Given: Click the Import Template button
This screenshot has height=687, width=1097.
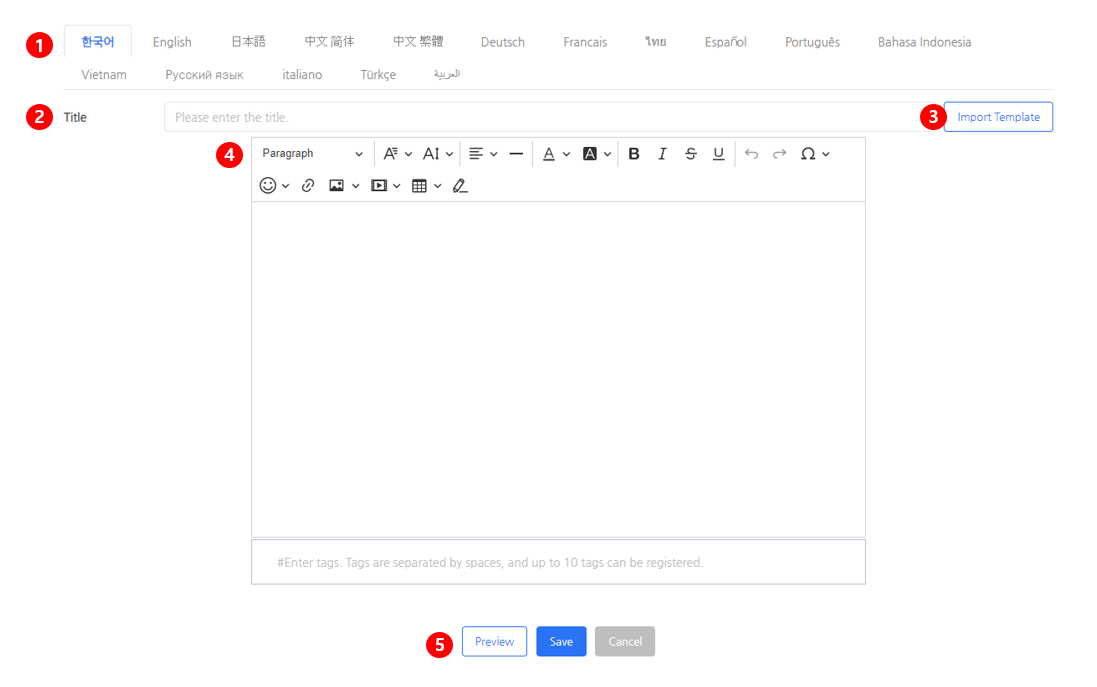Looking at the screenshot, I should click(998, 117).
